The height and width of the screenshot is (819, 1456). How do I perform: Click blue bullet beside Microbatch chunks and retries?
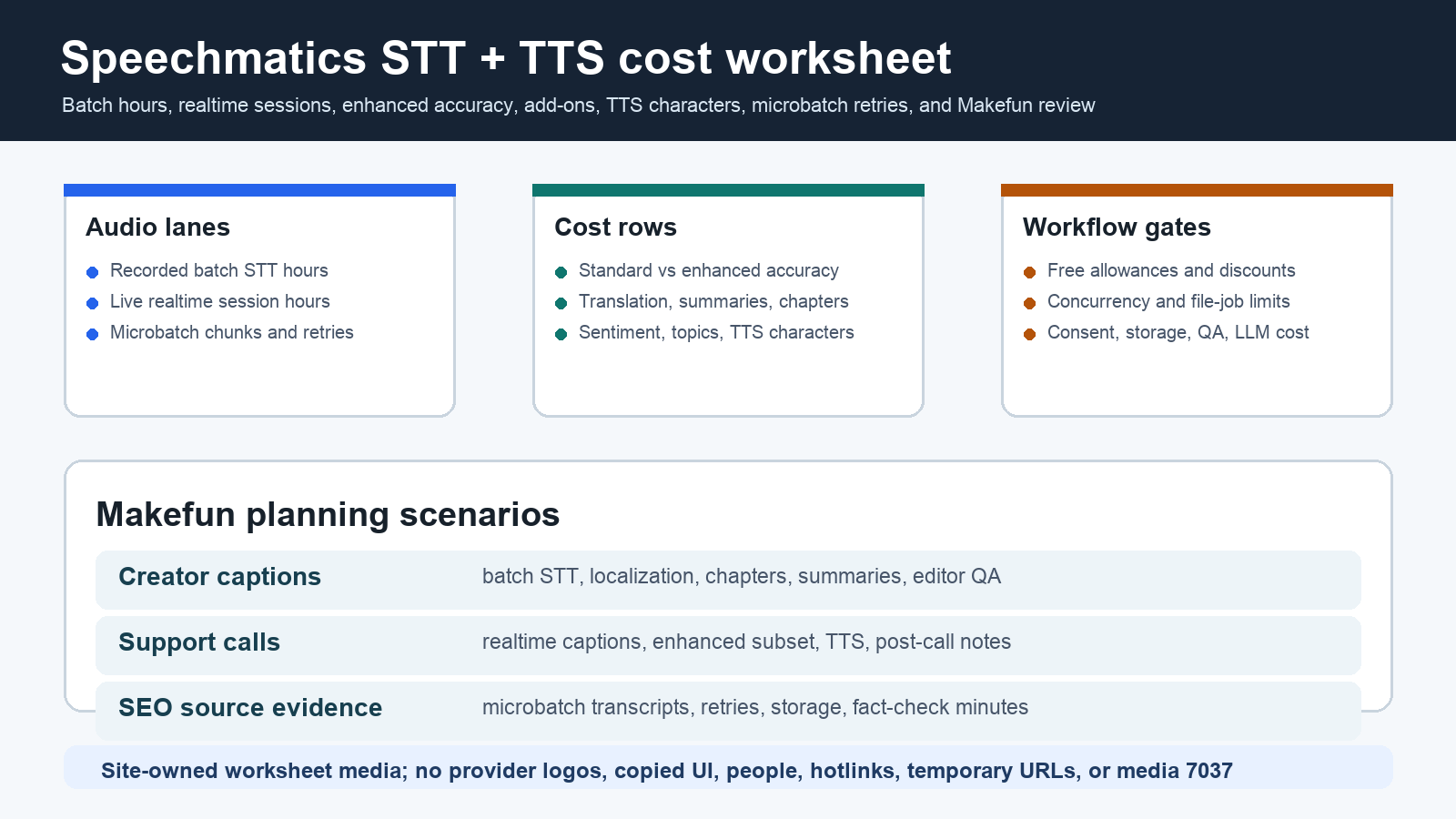pos(92,334)
